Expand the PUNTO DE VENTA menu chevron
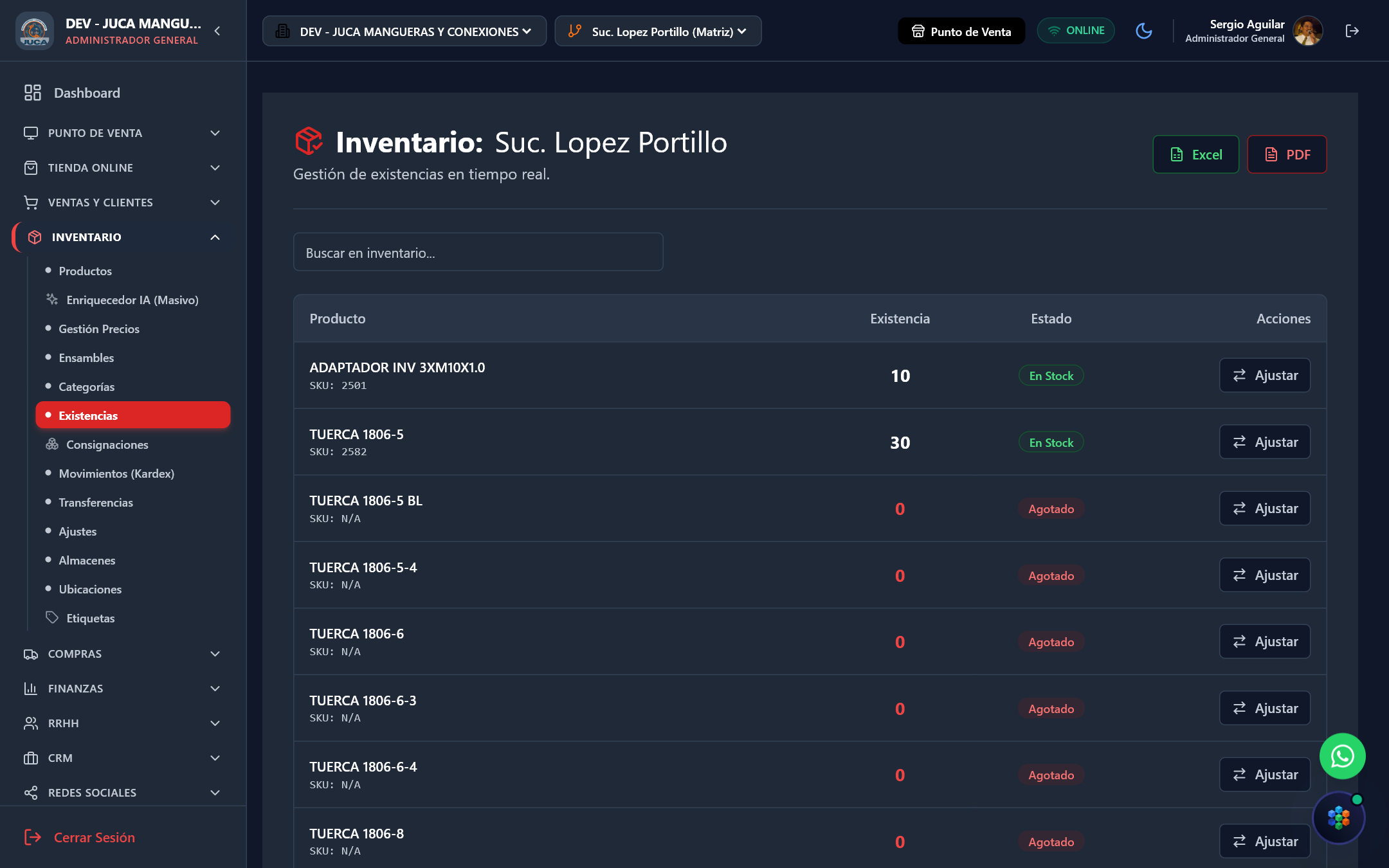Screen dimensions: 1389x868 215,133
